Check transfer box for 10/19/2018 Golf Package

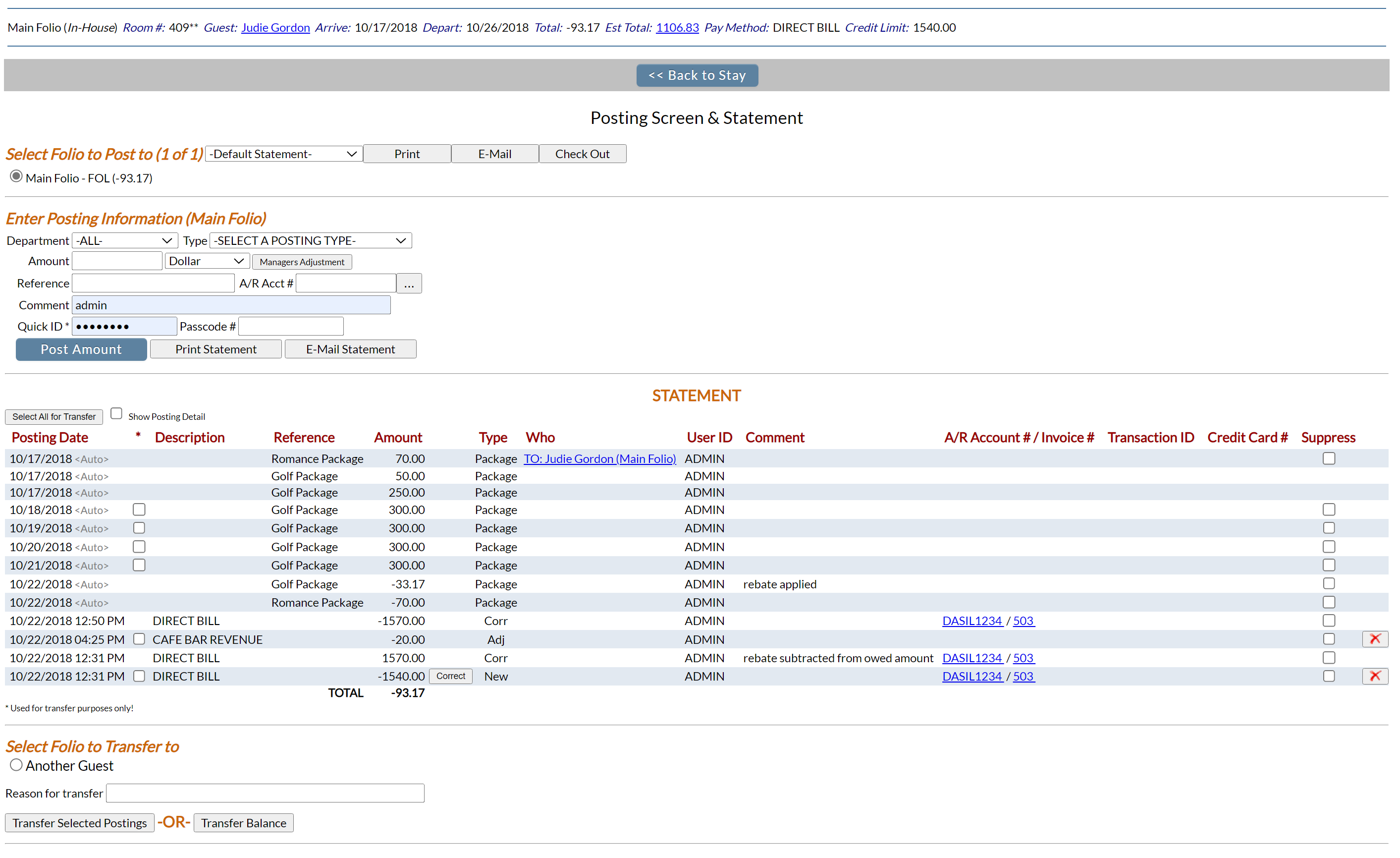[139, 528]
